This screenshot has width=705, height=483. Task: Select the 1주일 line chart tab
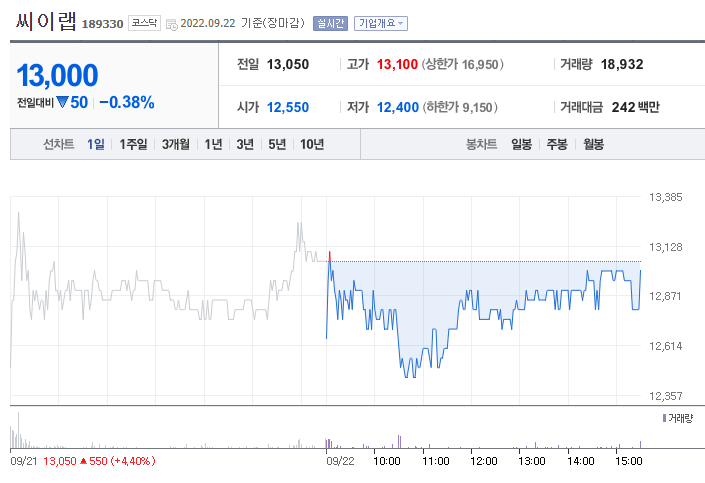coord(133,144)
